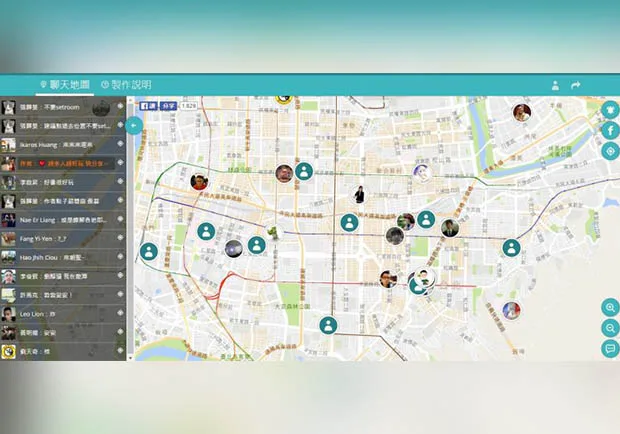This screenshot has width=620, height=434.
Task: Select Nae Er Liang's chat message
Action: click(x=63, y=220)
